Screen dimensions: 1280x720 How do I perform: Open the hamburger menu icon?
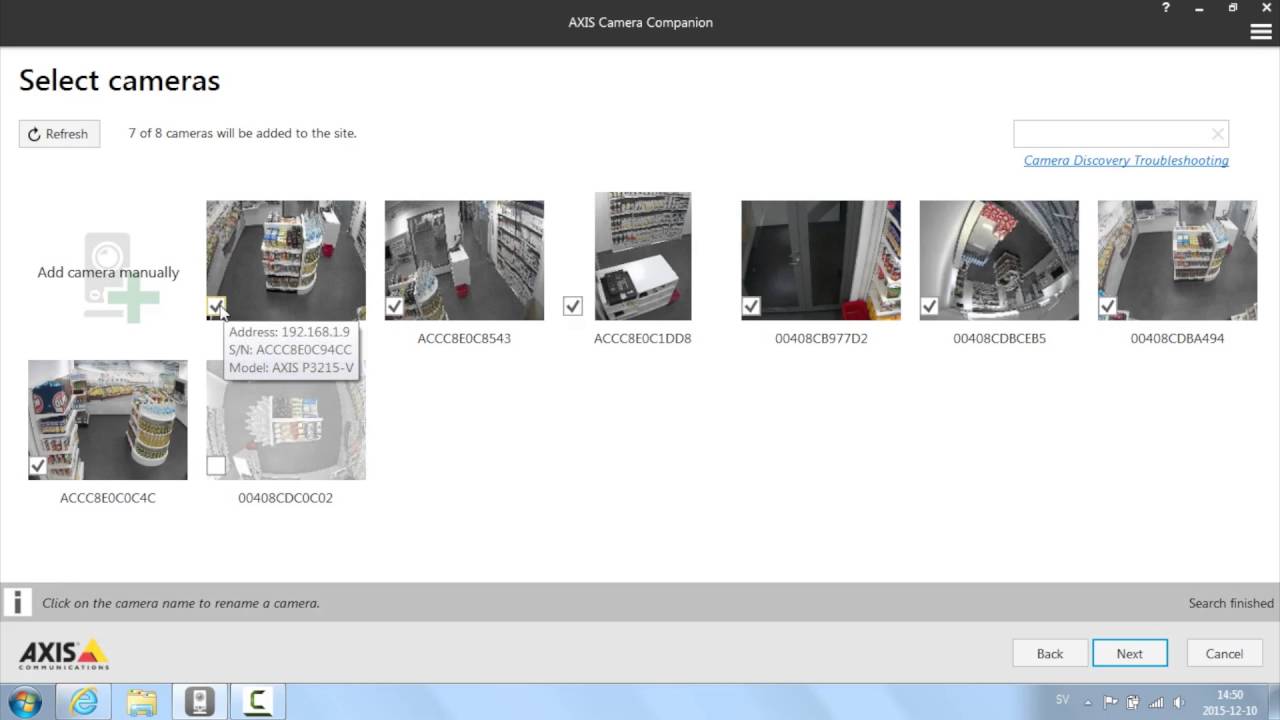point(1260,32)
